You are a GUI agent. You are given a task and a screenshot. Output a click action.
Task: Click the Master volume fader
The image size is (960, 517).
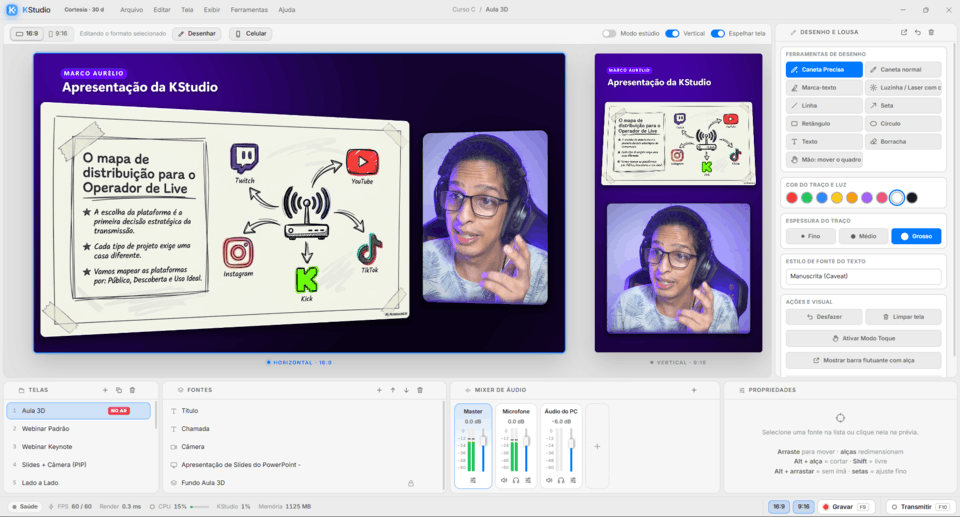tap(484, 441)
